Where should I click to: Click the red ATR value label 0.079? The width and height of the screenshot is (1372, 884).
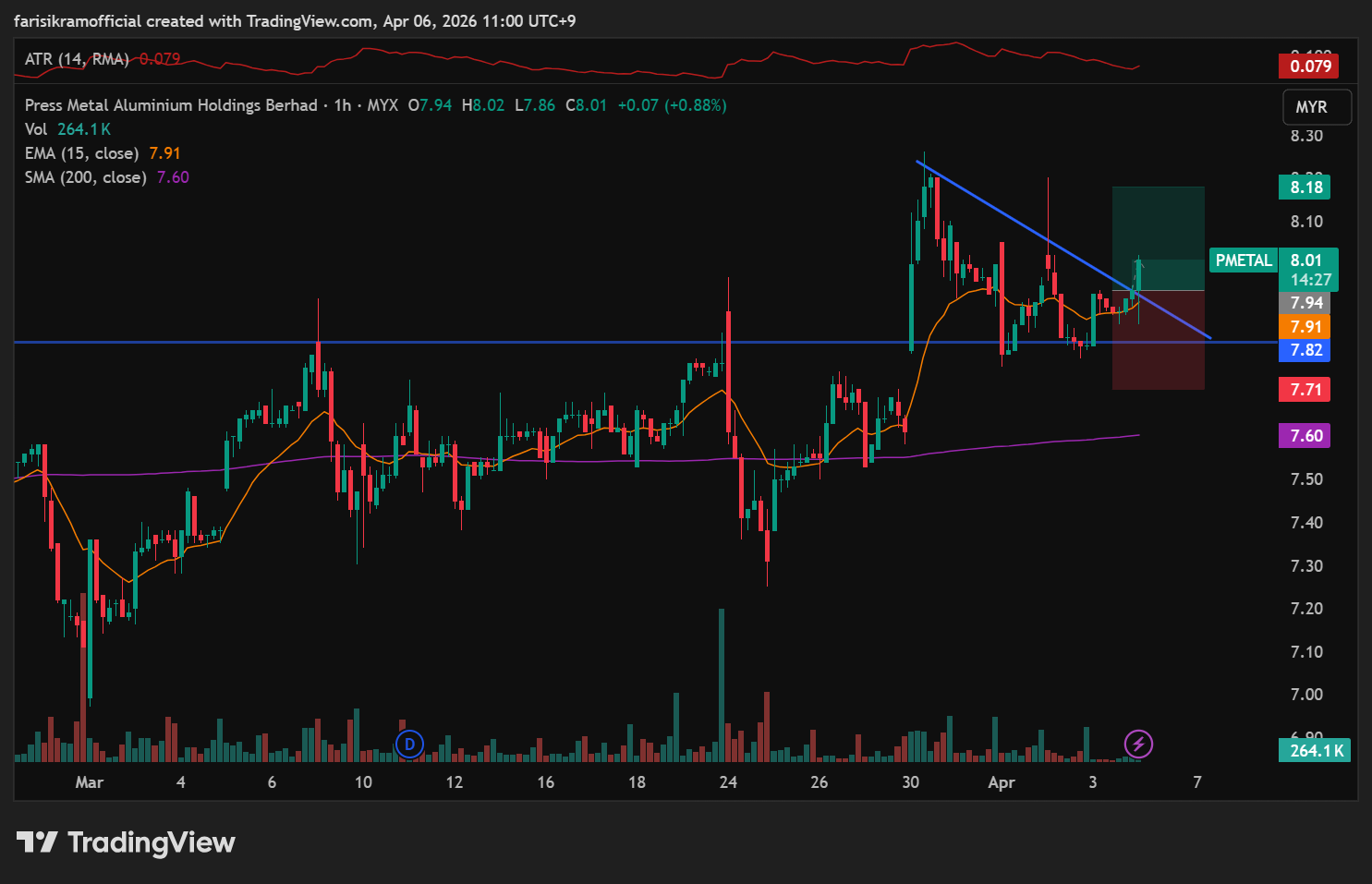coord(1310,67)
